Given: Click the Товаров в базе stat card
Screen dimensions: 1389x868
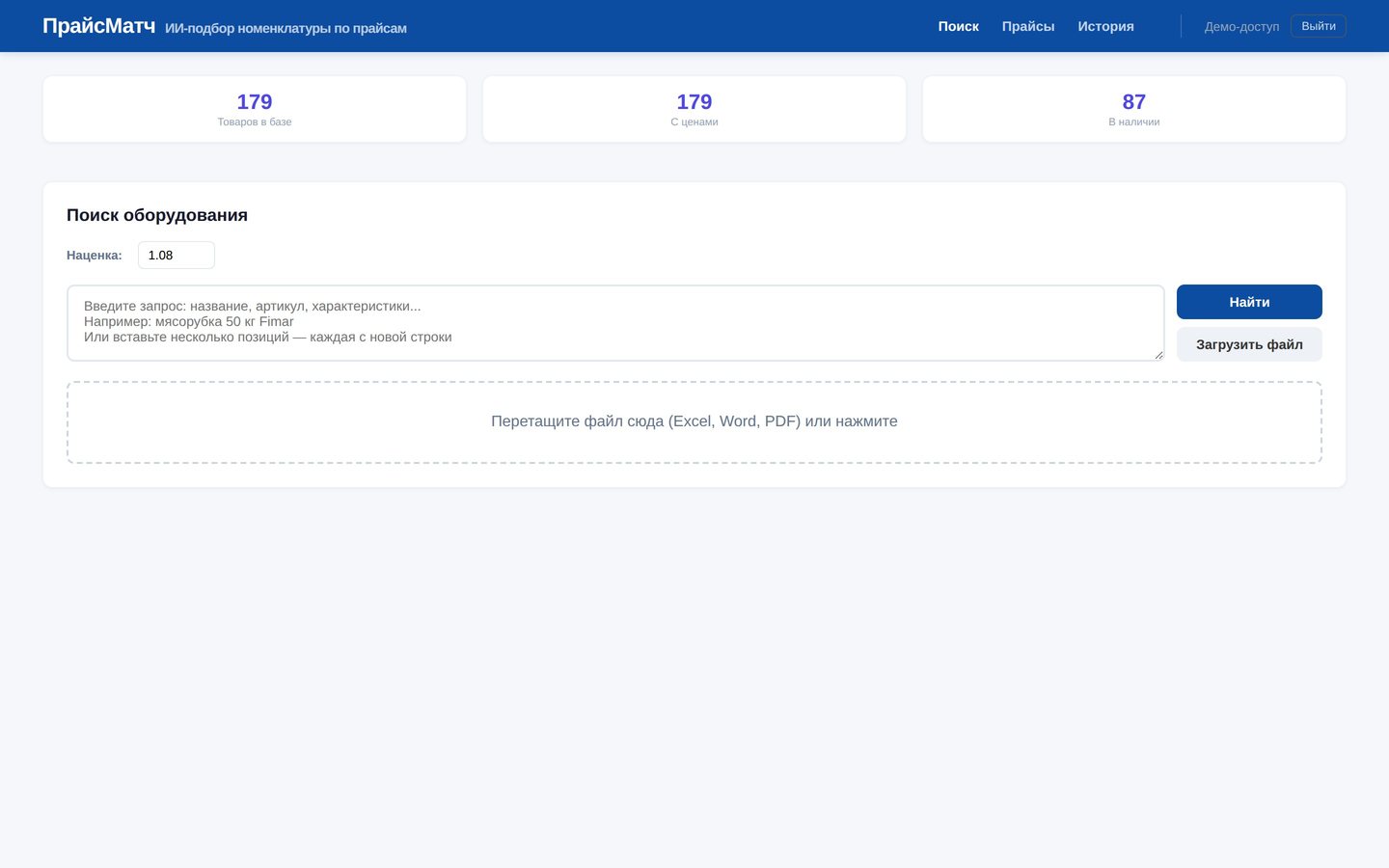Looking at the screenshot, I should click(x=255, y=109).
